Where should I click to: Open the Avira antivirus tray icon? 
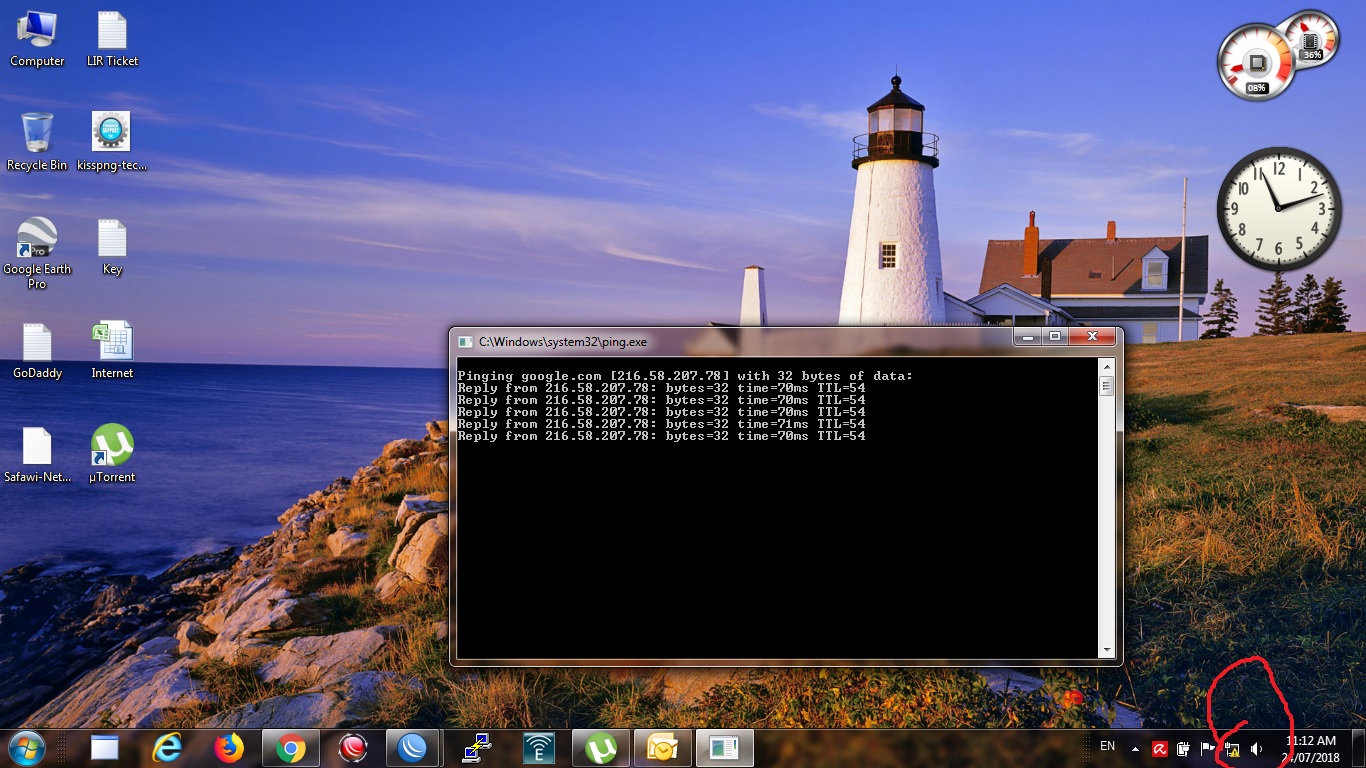[x=1160, y=748]
